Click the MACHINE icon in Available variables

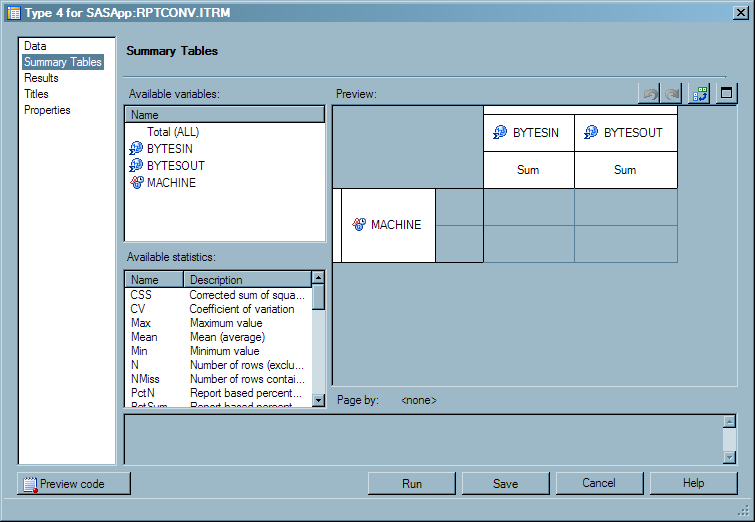[137, 182]
